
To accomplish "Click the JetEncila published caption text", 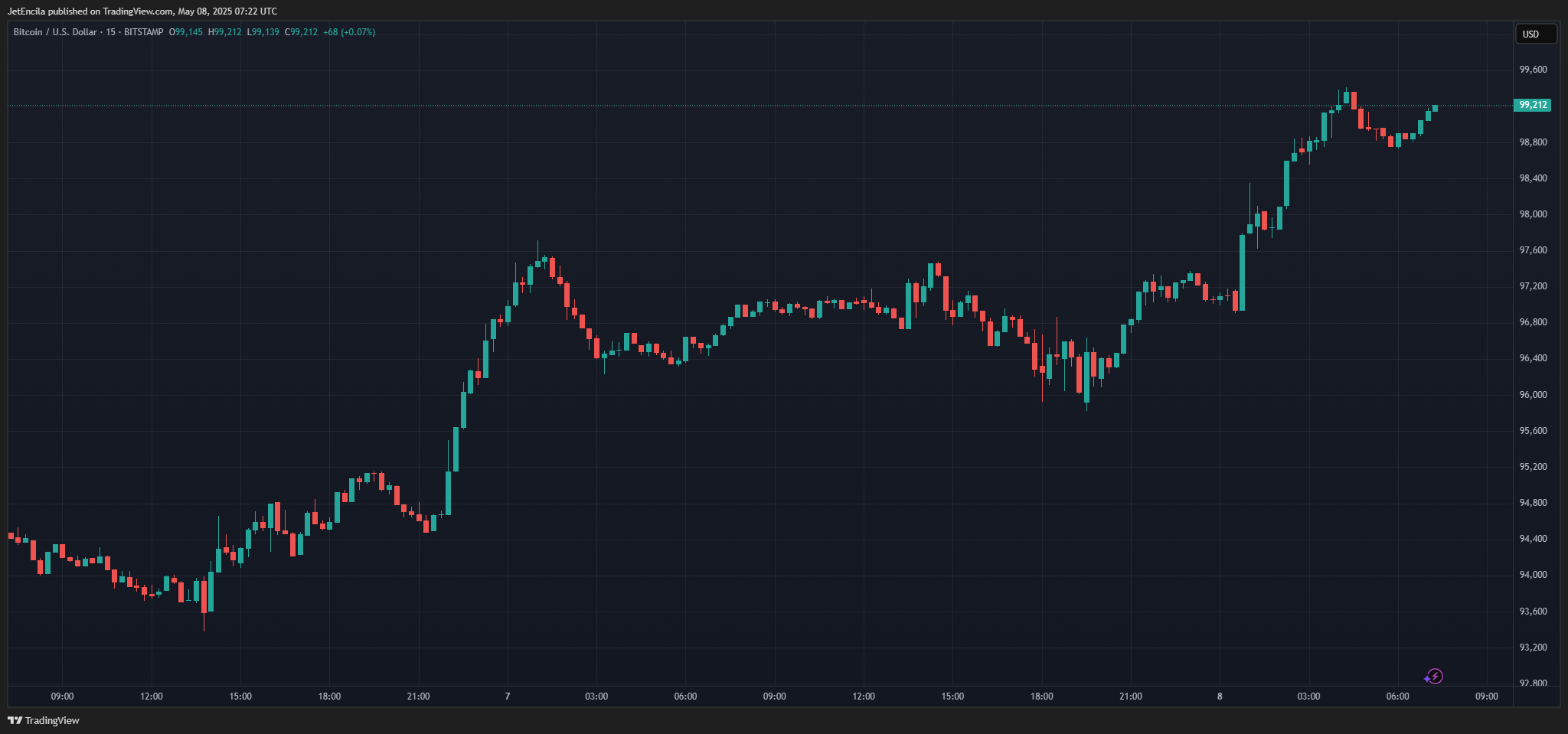I will [142, 11].
